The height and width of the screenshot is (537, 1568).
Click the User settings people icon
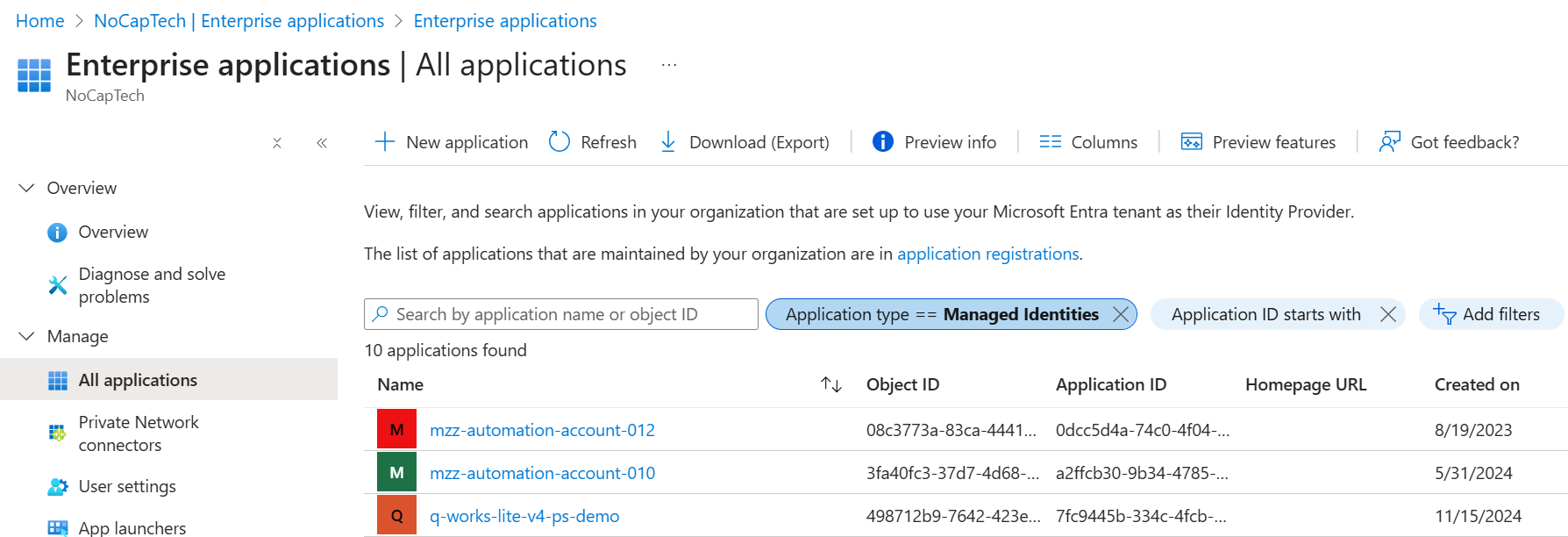pyautogui.click(x=58, y=486)
